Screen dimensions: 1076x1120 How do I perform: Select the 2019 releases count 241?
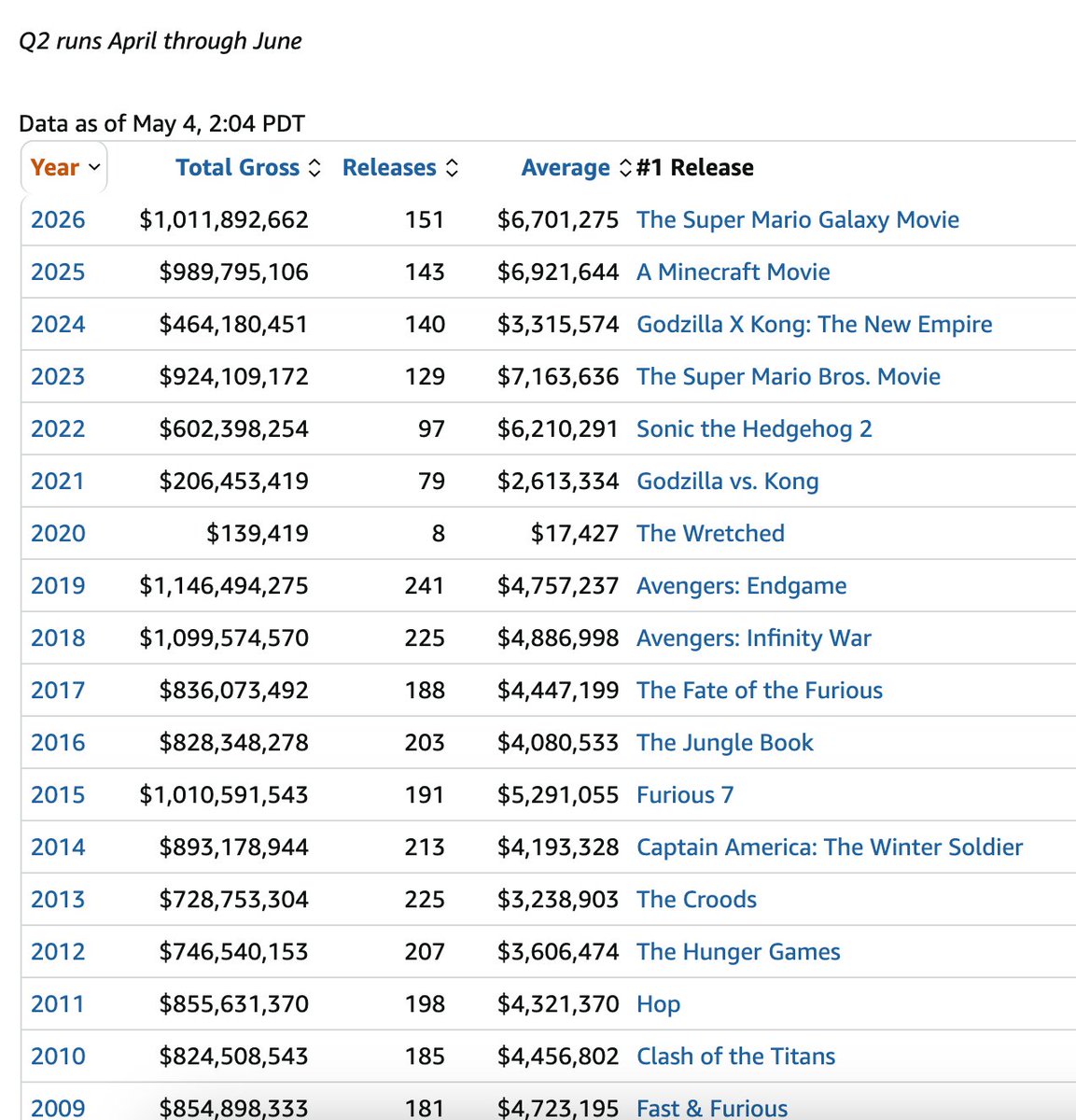425,586
